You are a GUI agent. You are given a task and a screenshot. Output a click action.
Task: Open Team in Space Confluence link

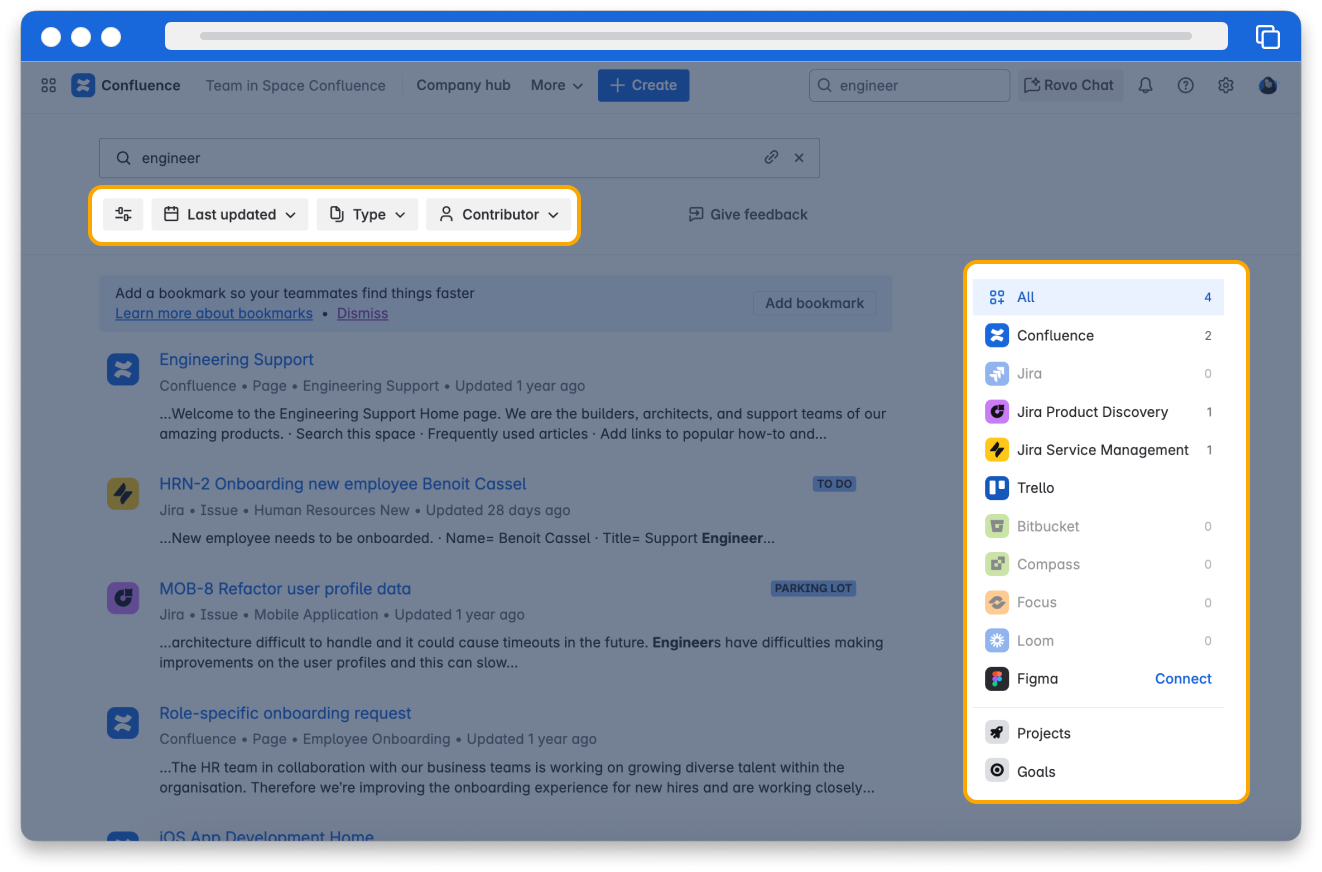[296, 85]
